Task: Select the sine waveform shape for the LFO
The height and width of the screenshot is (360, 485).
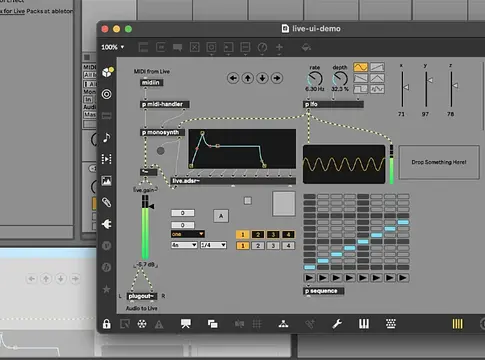Action: point(361,67)
